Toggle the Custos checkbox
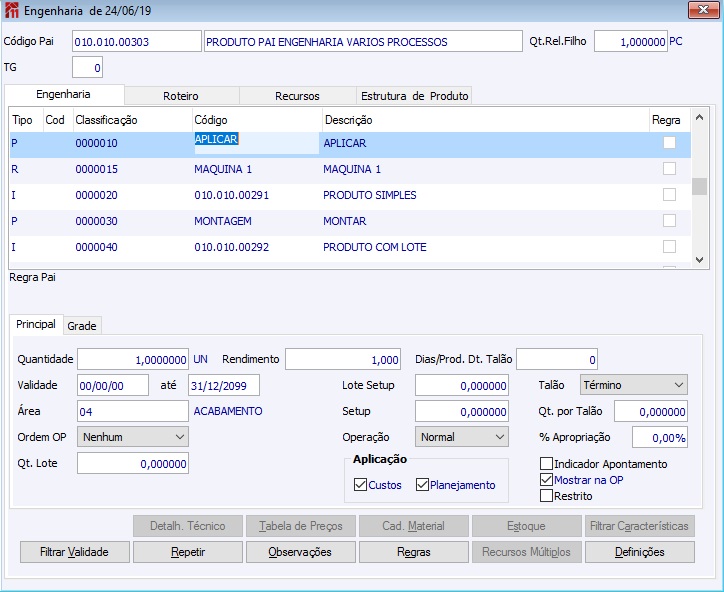Screen dimensions: 724x592 pyautogui.click(x=361, y=485)
